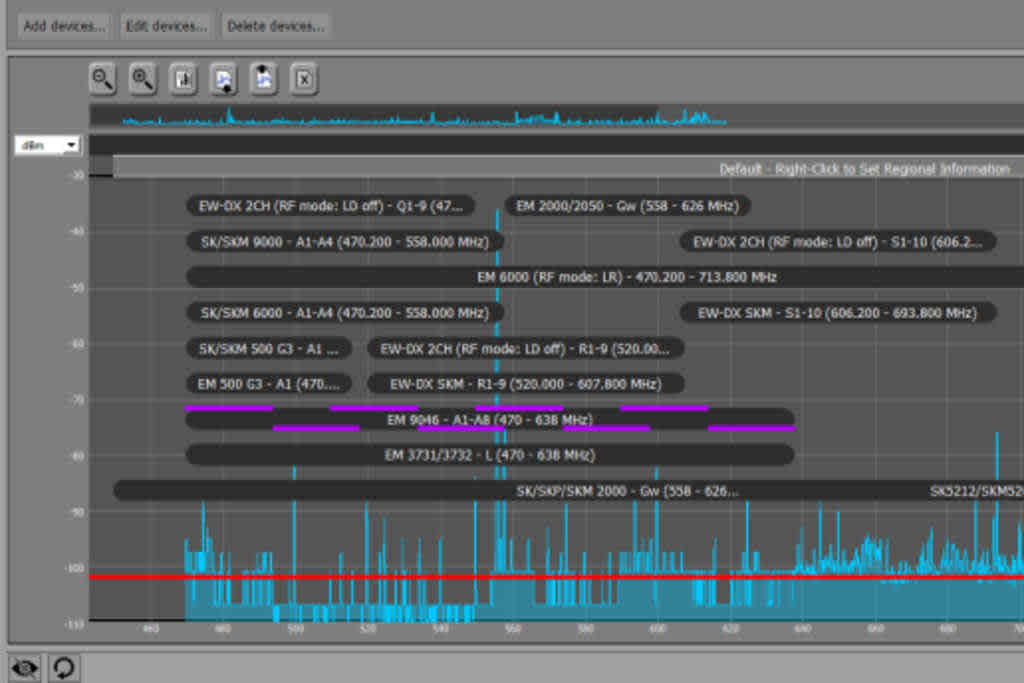
Task: Select SK/SKM 500 G3 A1 bar
Action: (269, 349)
